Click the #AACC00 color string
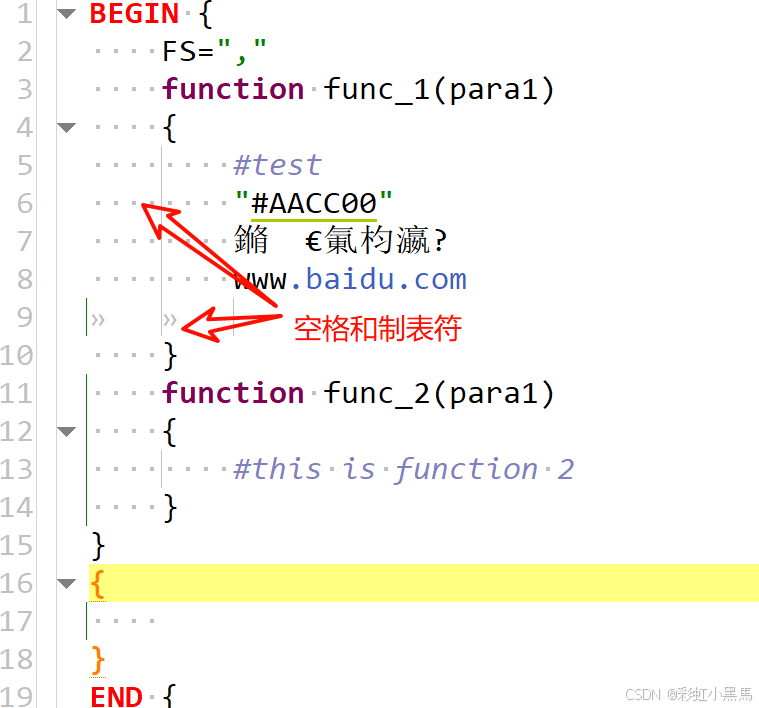Image resolution: width=759 pixels, height=708 pixels. tap(314, 203)
